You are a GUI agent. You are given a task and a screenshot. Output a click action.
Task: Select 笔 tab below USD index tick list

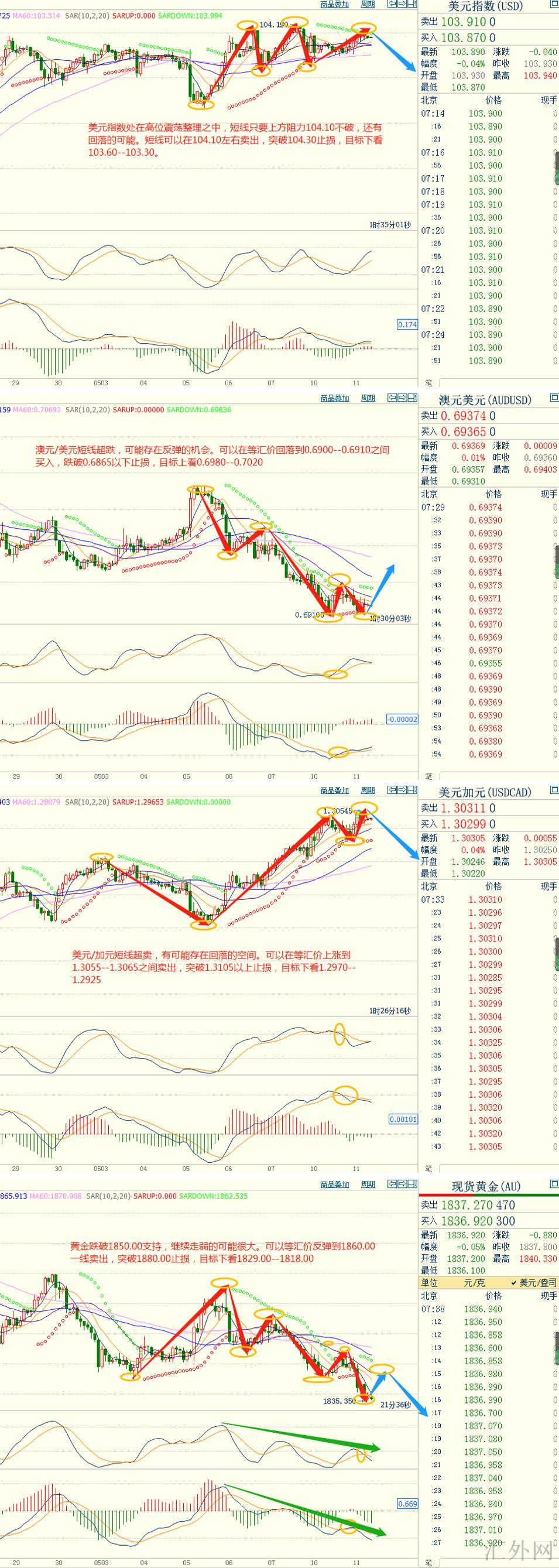click(428, 383)
